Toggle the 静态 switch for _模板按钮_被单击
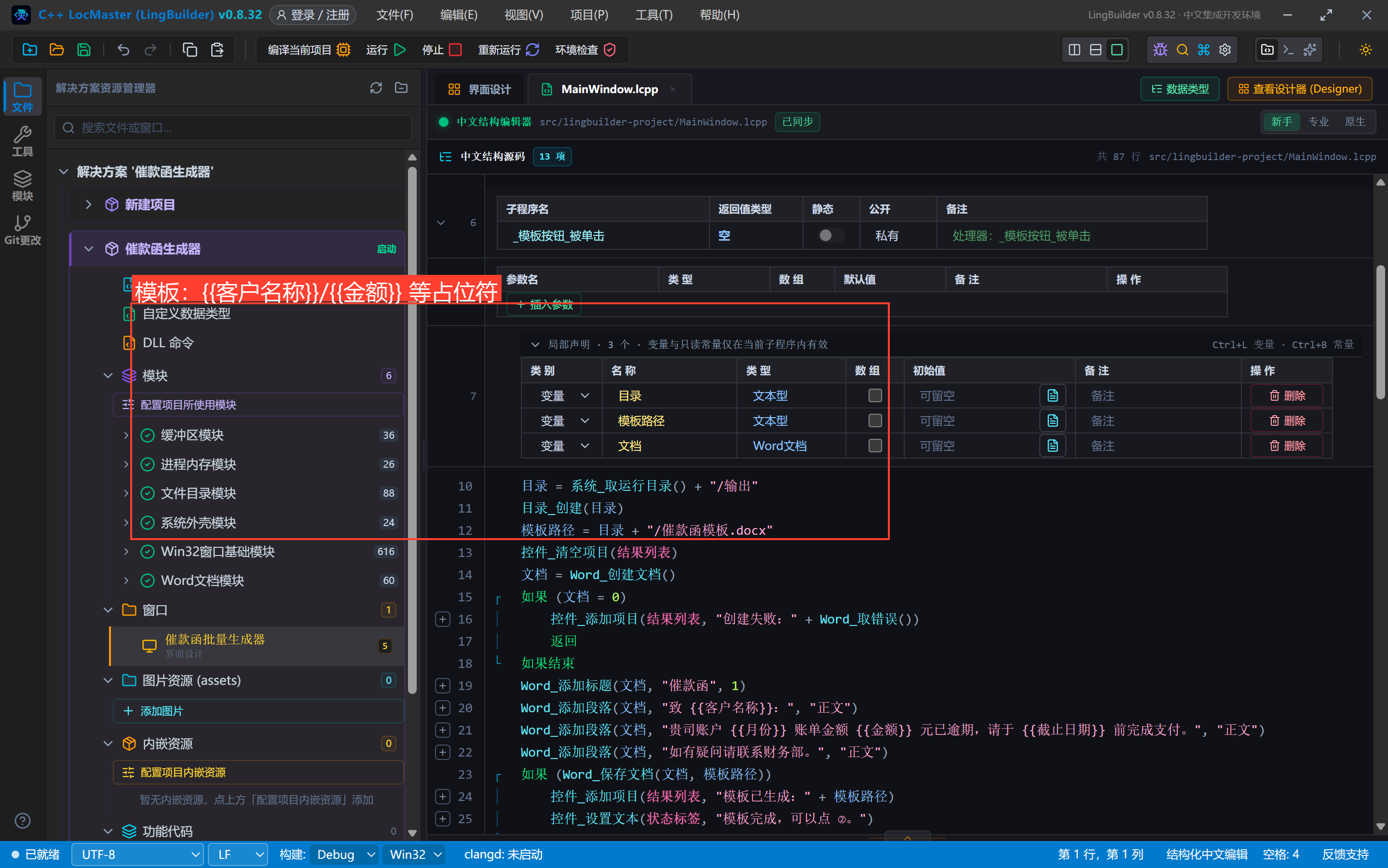Screen dimensions: 1388x868 click(830, 235)
